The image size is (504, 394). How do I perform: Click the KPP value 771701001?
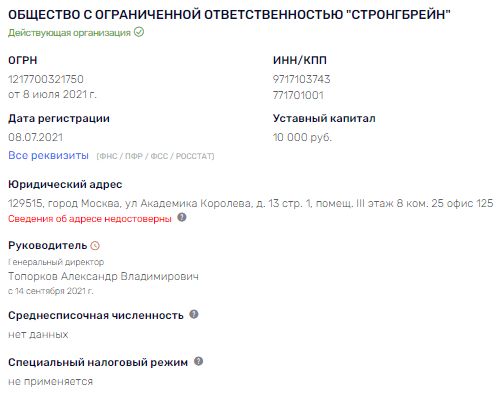(298, 95)
